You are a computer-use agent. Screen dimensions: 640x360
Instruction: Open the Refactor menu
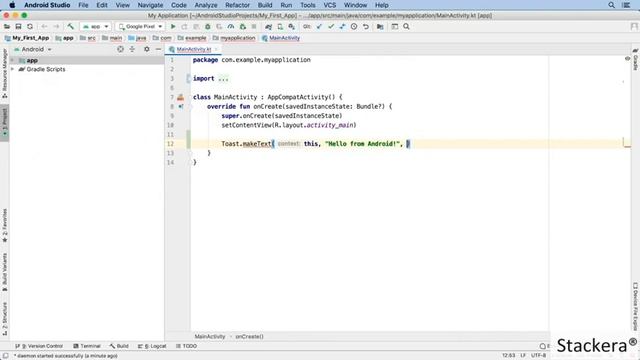237,5
